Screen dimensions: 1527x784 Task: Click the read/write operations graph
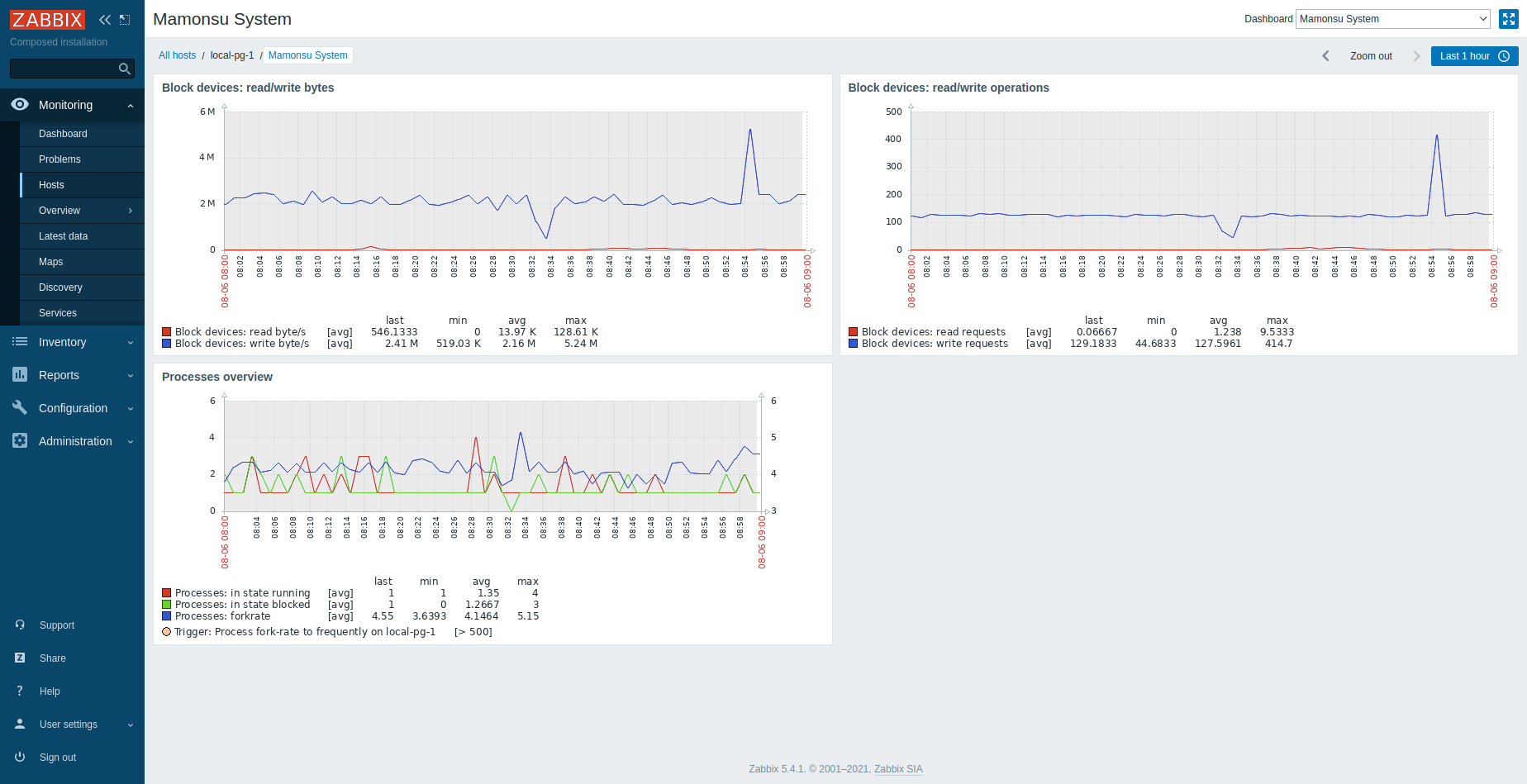[1201, 180]
